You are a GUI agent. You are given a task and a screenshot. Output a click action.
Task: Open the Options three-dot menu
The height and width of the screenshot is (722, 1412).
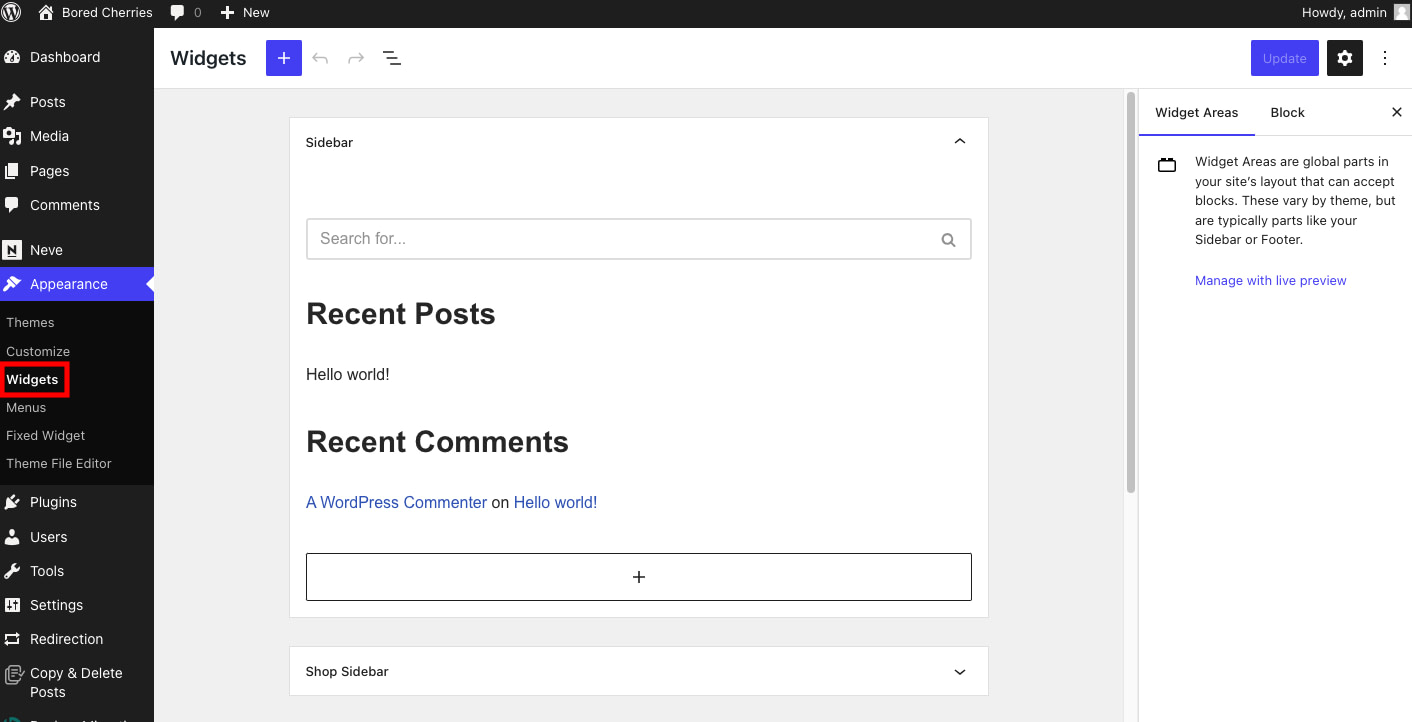click(x=1385, y=57)
